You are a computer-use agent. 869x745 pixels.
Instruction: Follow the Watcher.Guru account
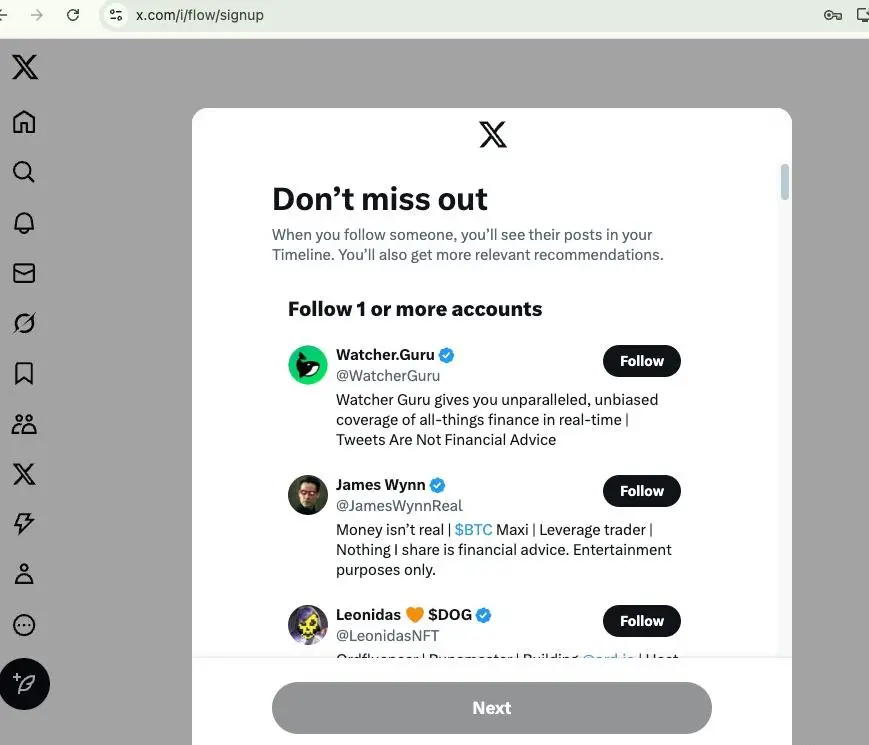point(641,361)
